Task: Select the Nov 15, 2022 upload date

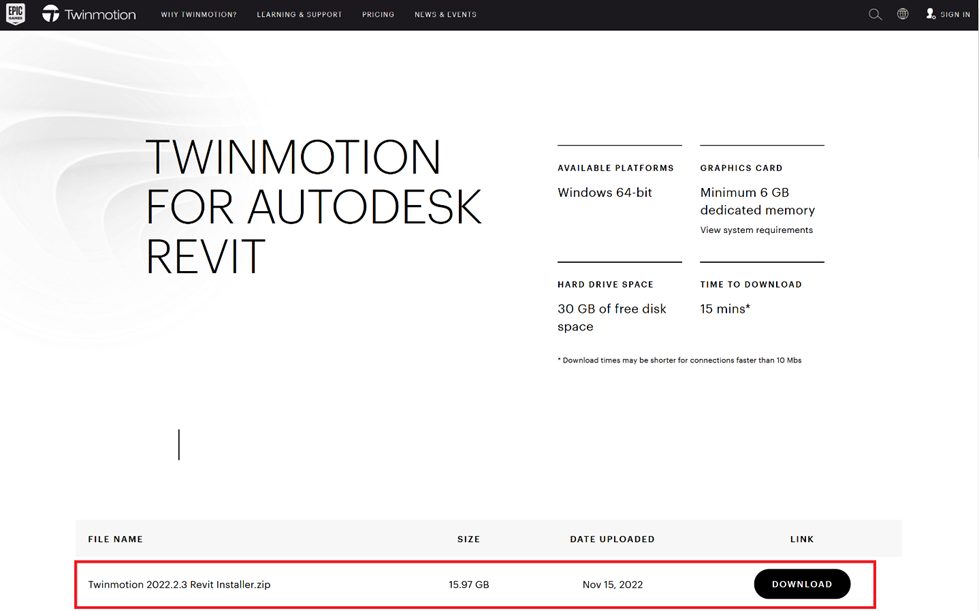Action: tap(612, 585)
